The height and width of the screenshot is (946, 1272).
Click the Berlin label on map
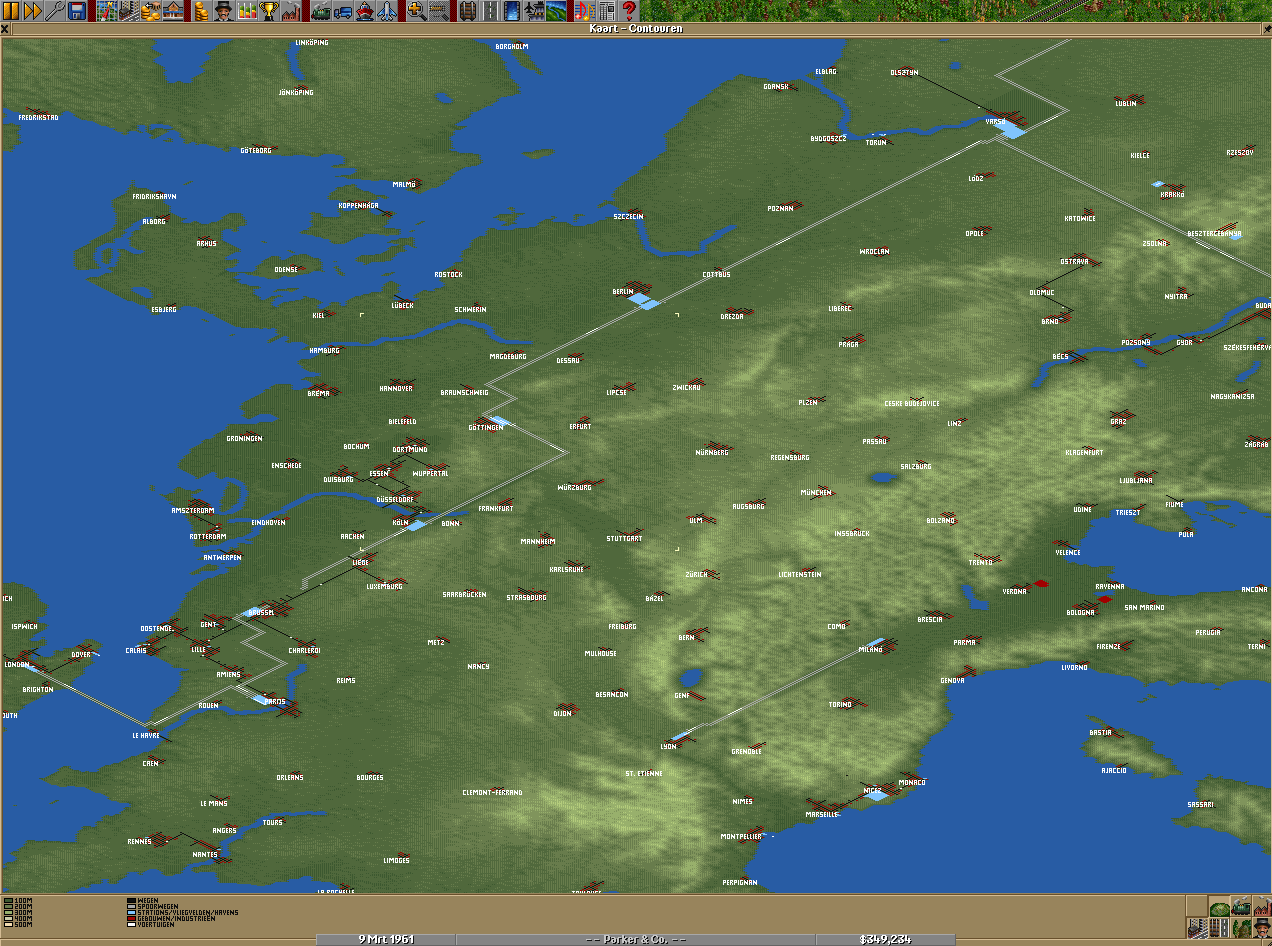coord(623,292)
